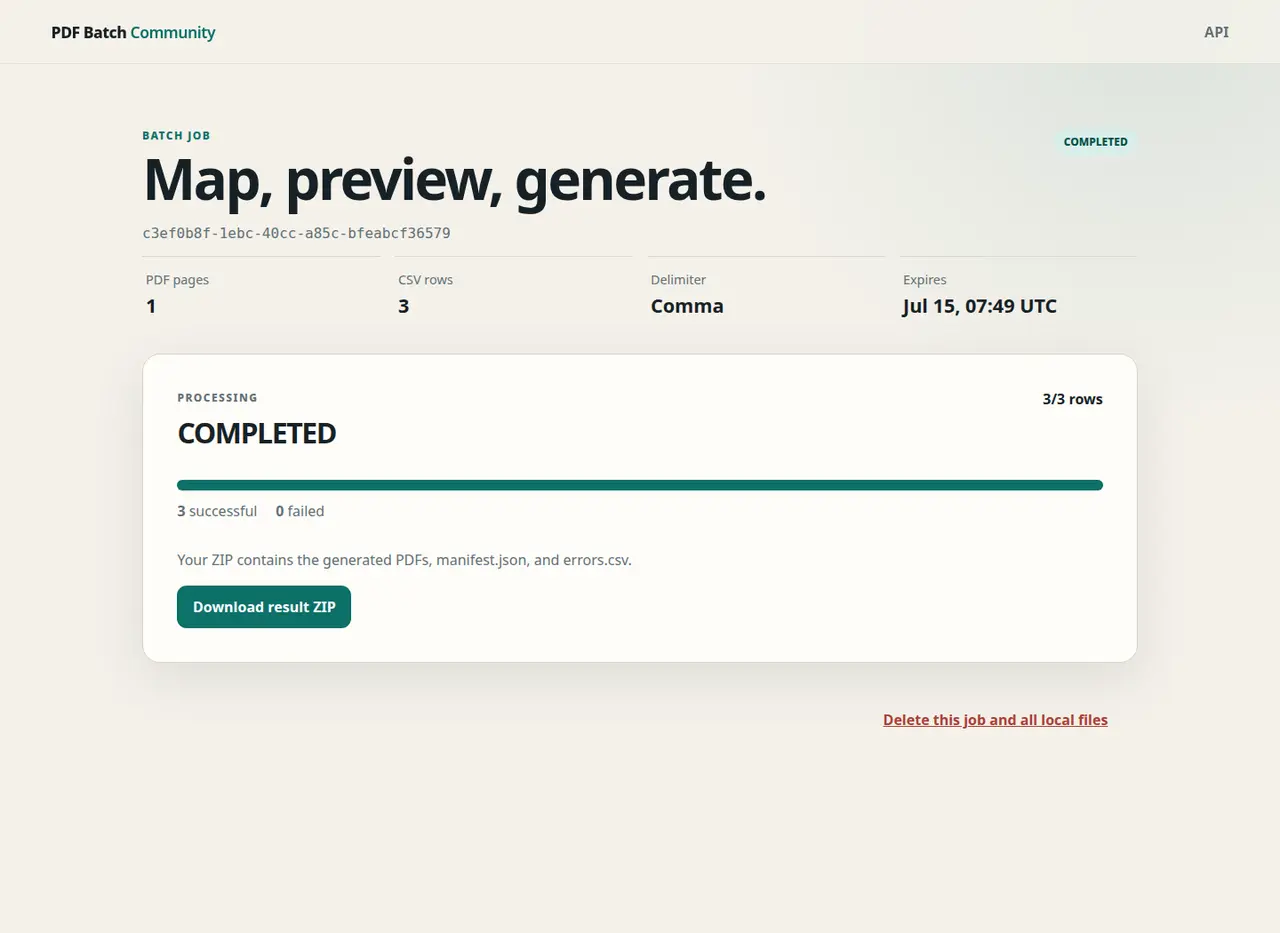Click the "Expires" label
This screenshot has height=933, width=1280.
point(925,280)
